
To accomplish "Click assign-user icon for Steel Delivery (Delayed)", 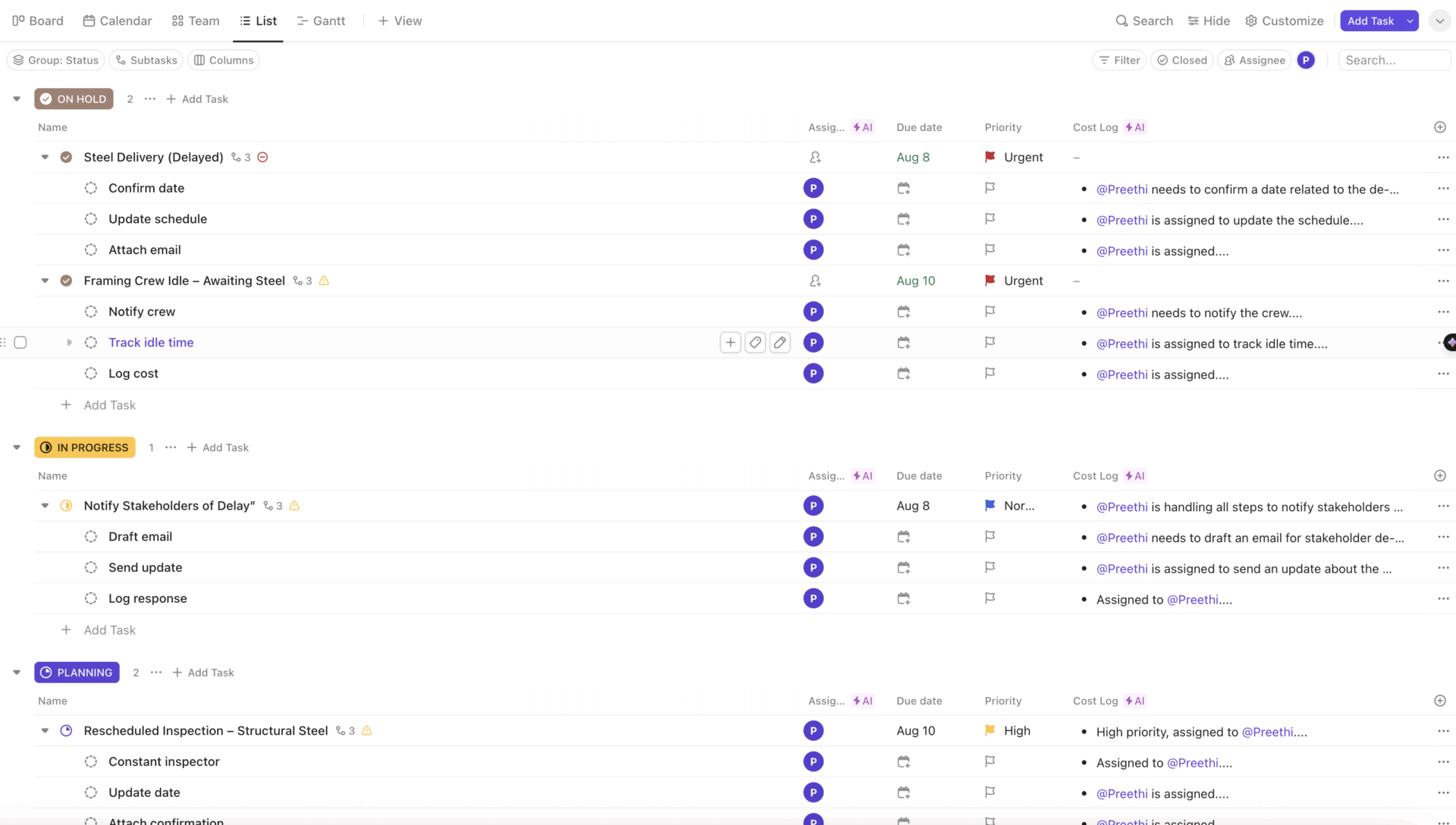I will click(814, 157).
